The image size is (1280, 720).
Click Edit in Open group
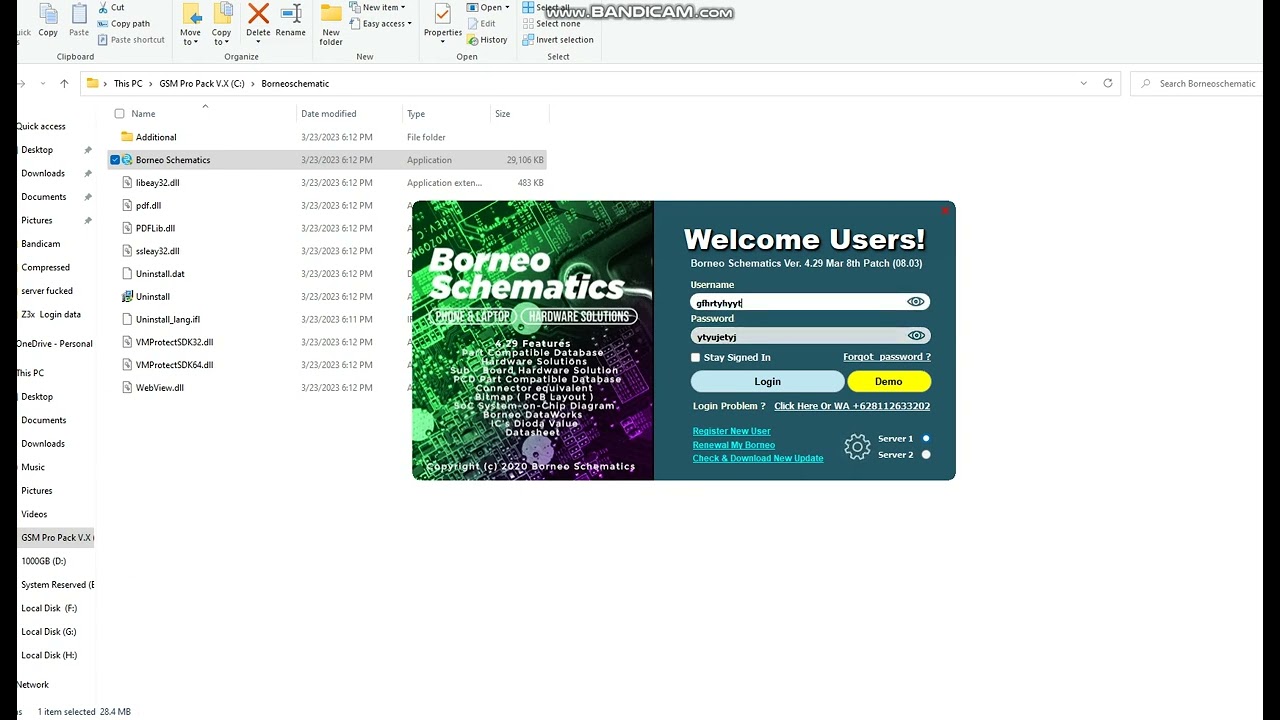coord(481,23)
